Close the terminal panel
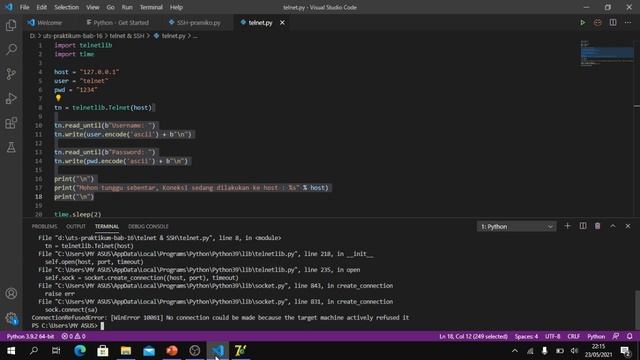This screenshot has width=640, height=360. click(628, 226)
